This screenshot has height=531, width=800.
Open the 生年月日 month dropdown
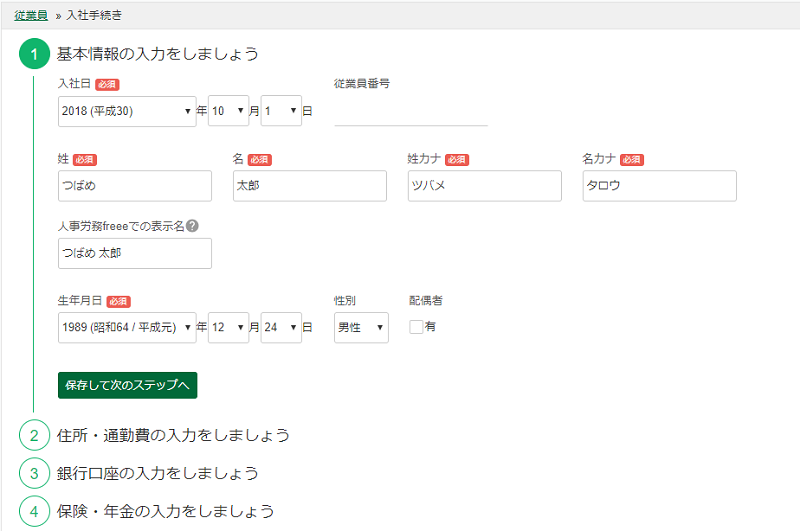click(x=228, y=327)
